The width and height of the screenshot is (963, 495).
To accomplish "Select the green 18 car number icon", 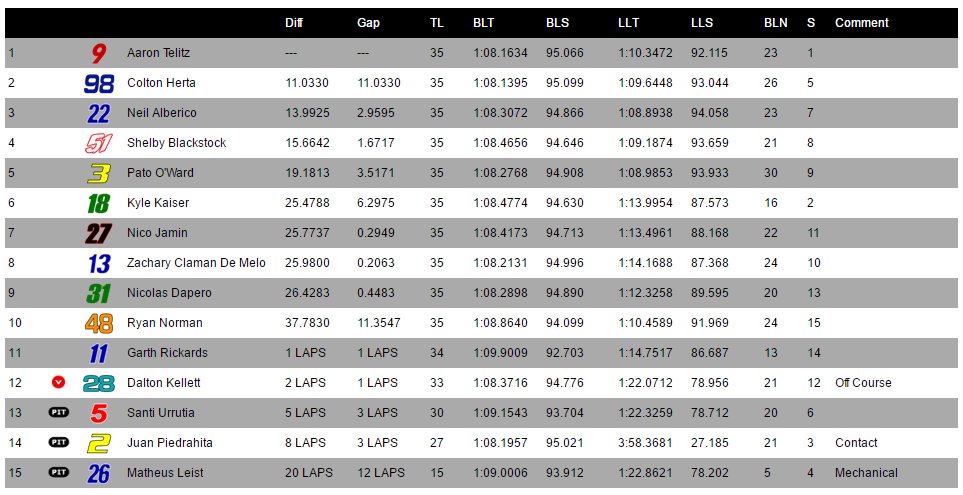I will point(98,203).
